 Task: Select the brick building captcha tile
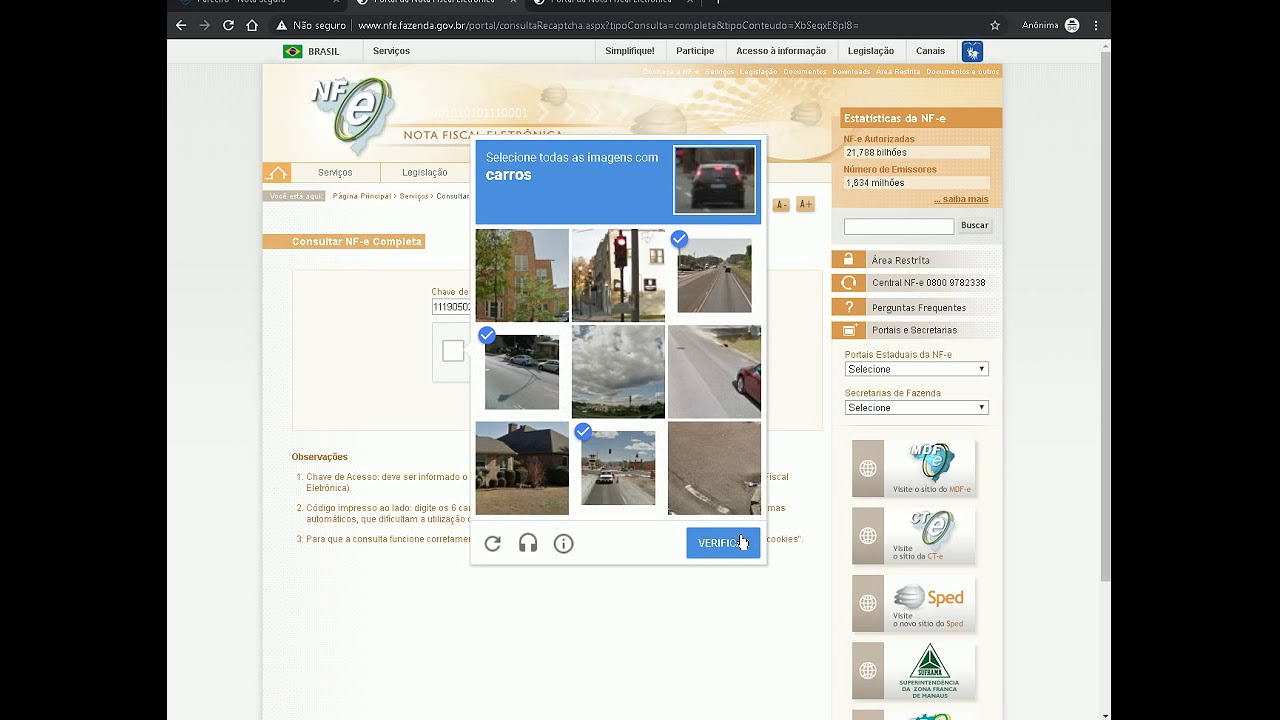point(522,275)
